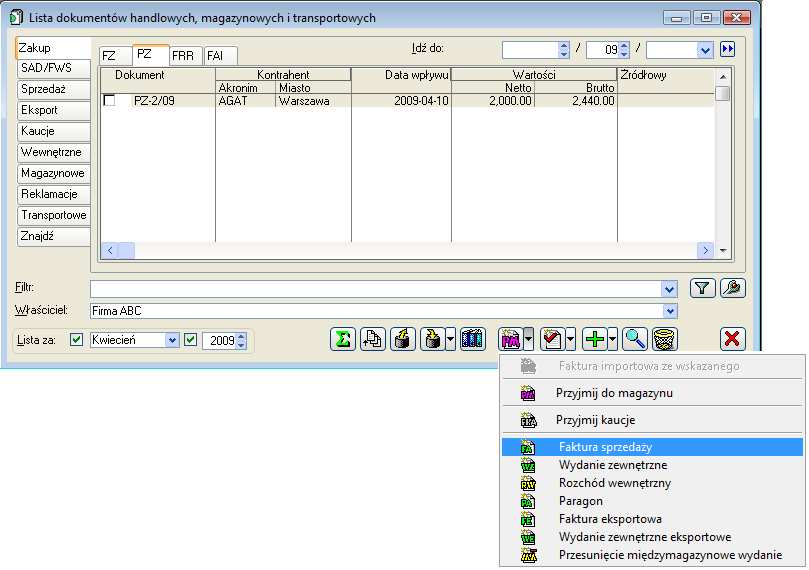Open the Kwiecień month dropdown

172,340
